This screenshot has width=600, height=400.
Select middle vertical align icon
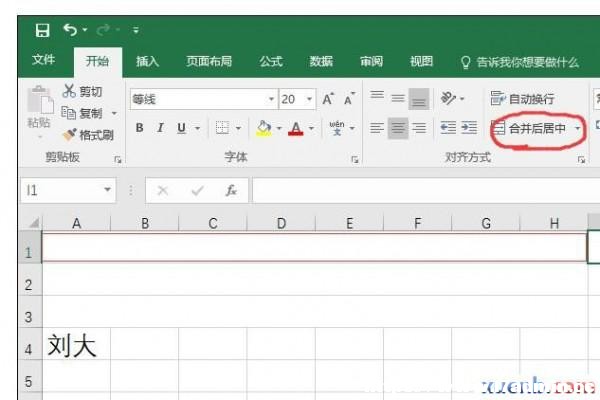398,99
